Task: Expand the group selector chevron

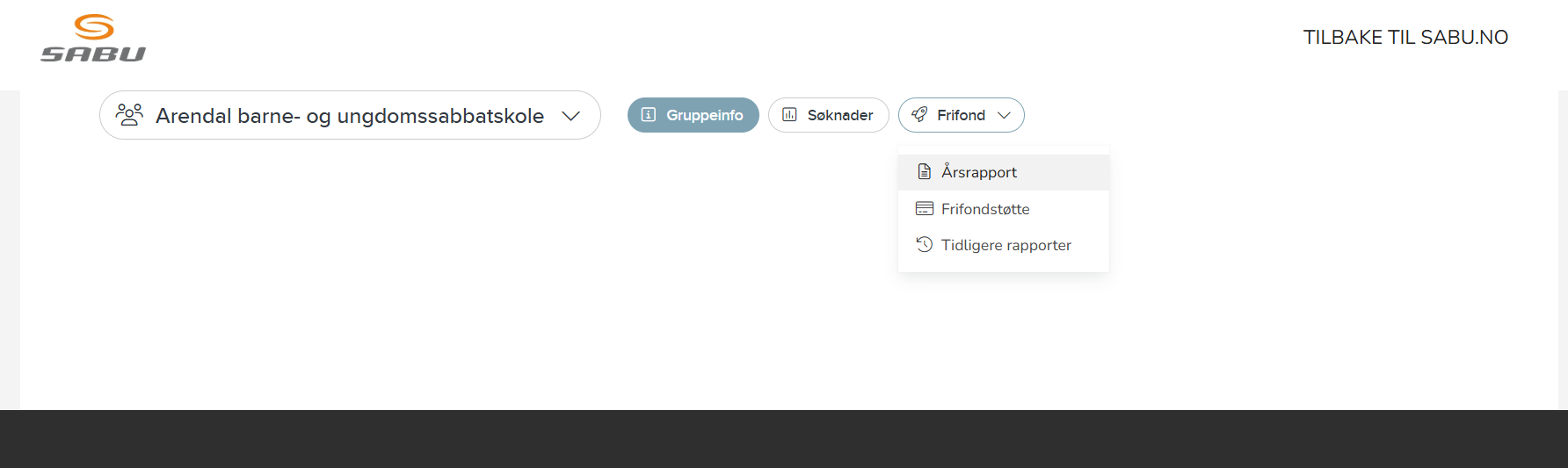Action: point(570,116)
